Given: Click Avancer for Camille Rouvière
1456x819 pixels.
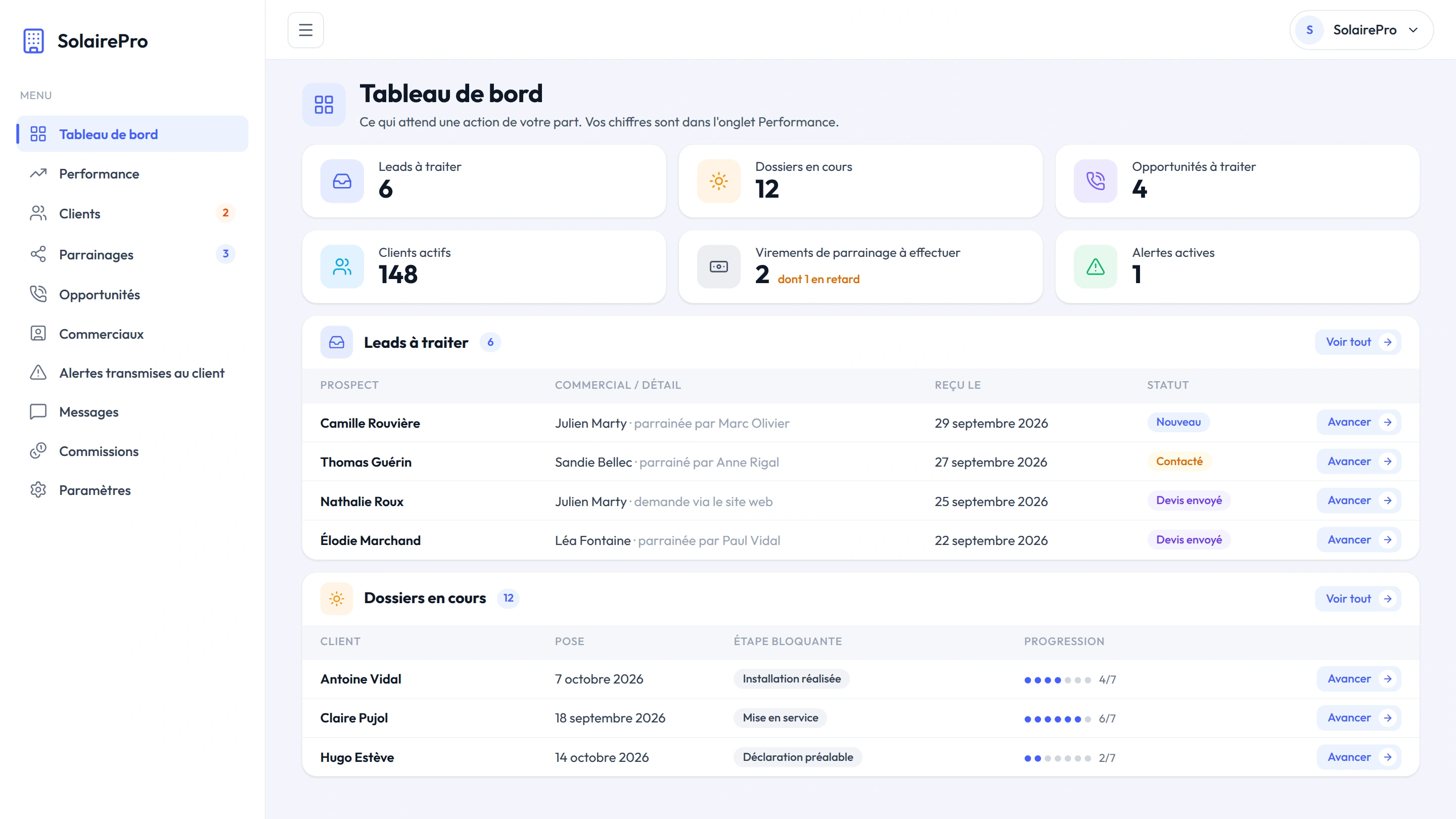Looking at the screenshot, I should pyautogui.click(x=1358, y=422).
